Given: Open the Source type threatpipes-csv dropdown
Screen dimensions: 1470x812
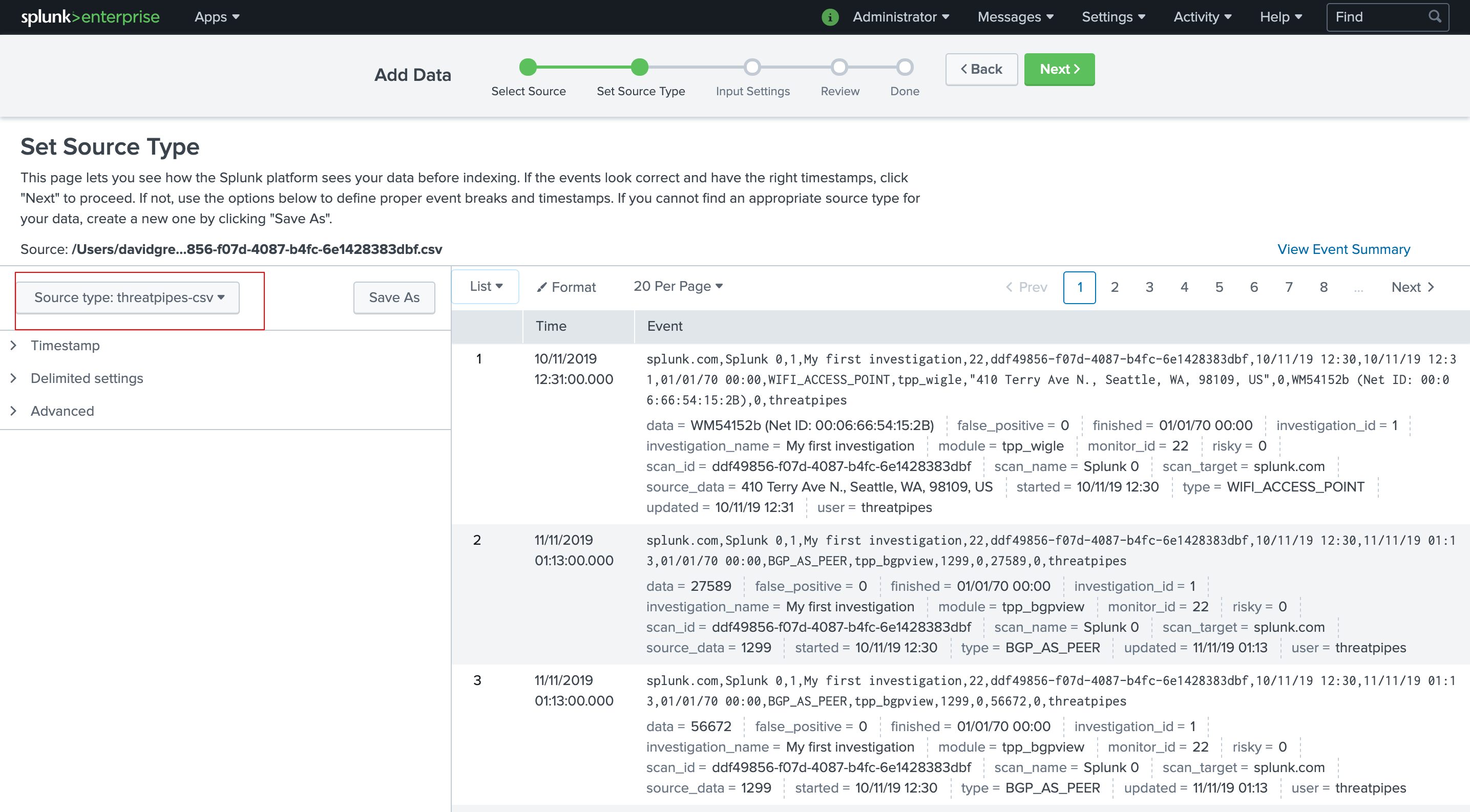Looking at the screenshot, I should 128,297.
